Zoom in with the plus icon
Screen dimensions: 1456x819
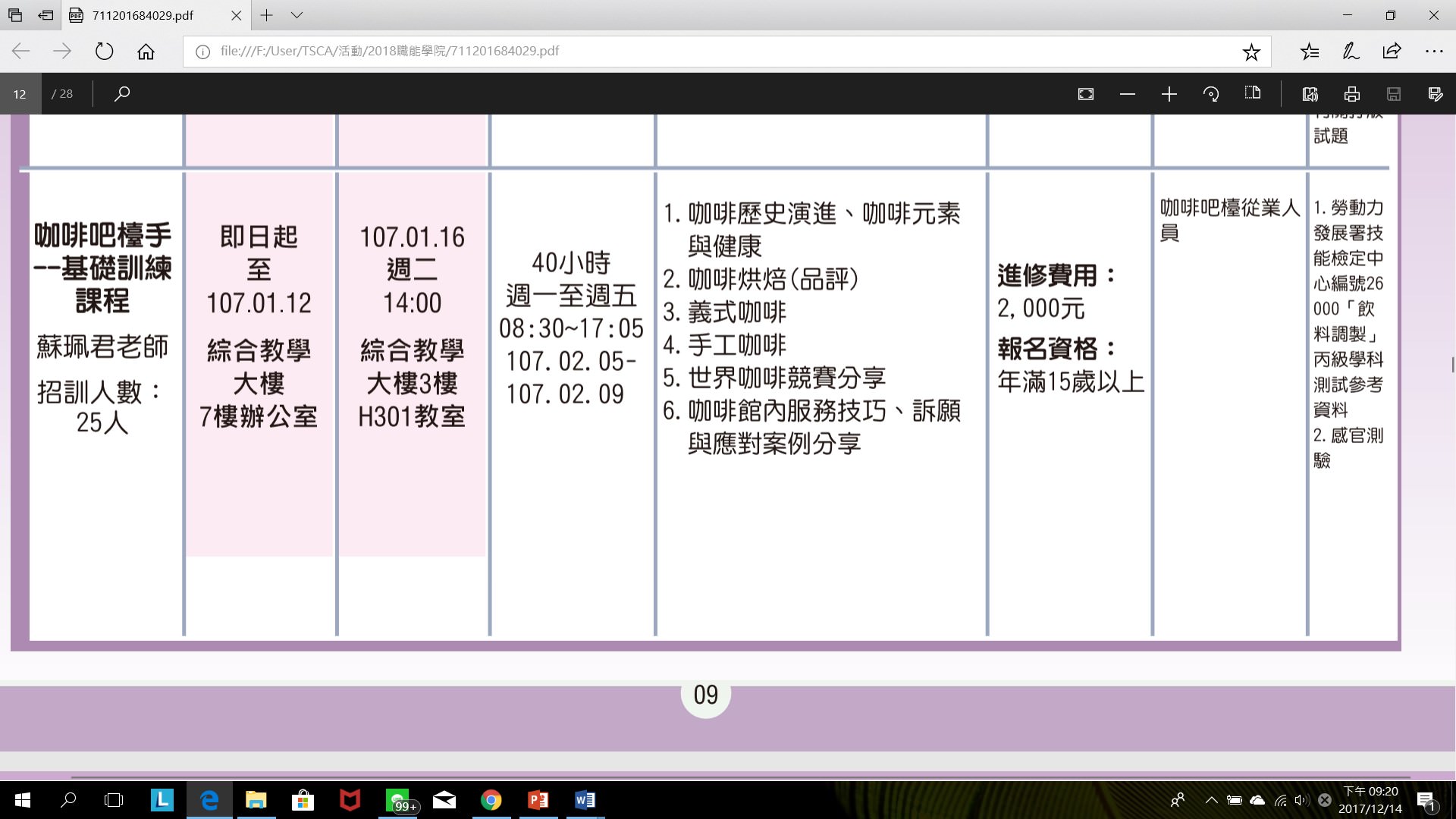click(1169, 94)
